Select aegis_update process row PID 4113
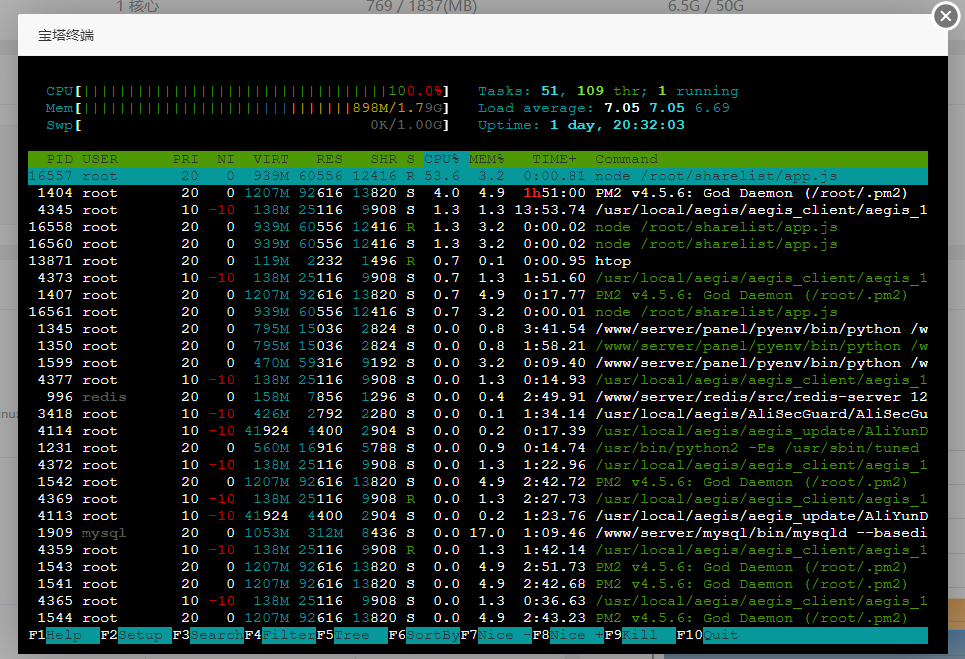Viewport: 965px width, 659px height. coord(478,516)
